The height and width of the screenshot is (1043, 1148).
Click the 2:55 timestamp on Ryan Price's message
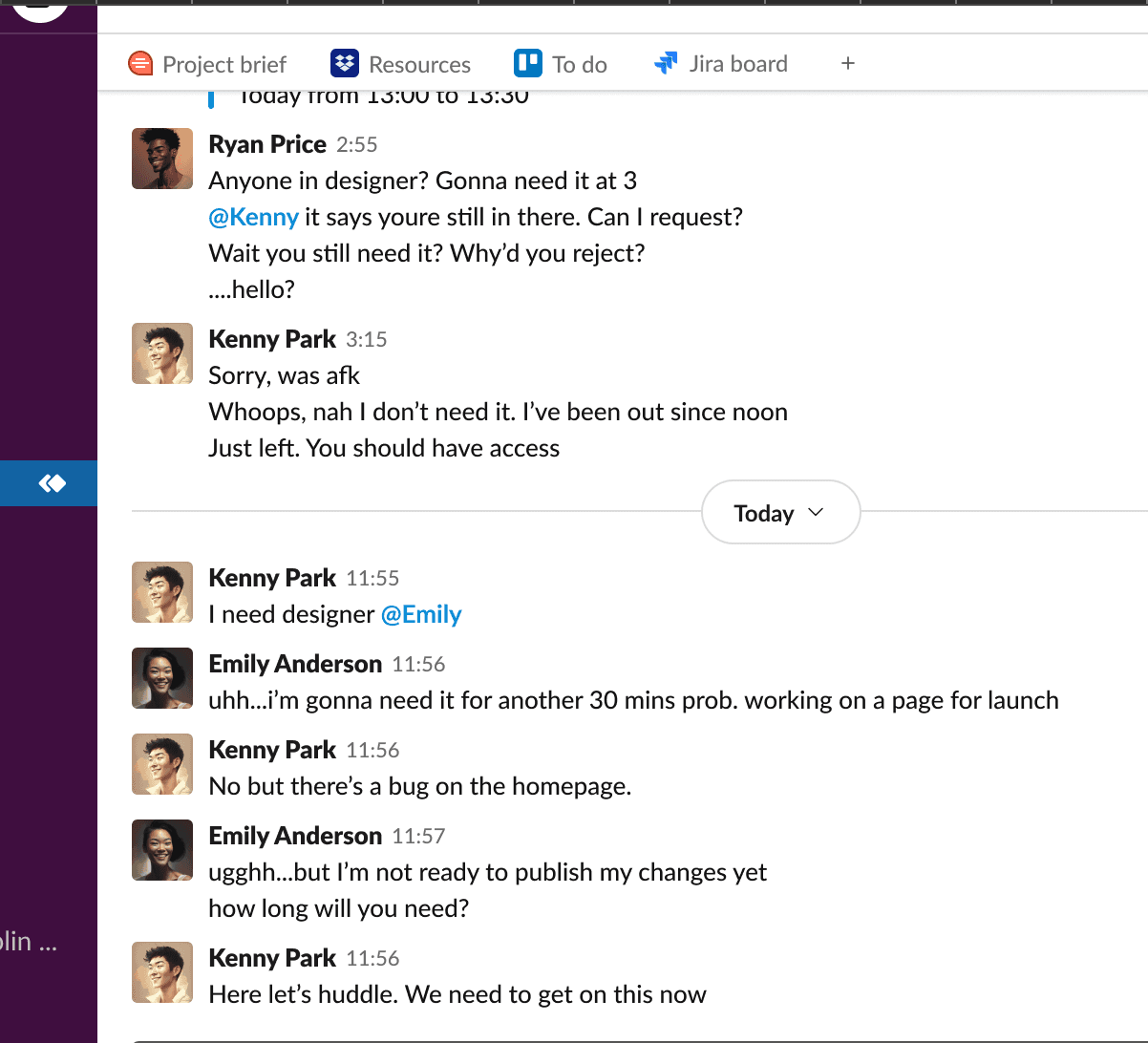358,145
